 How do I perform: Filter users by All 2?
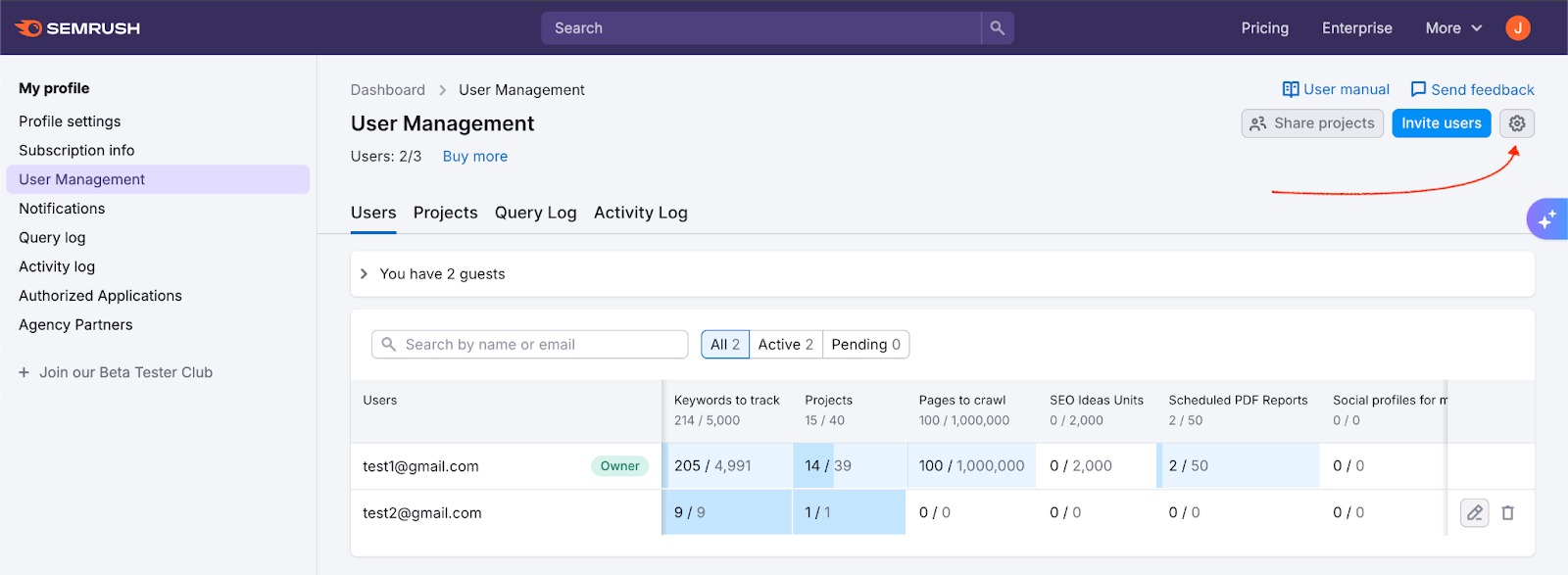tap(725, 345)
